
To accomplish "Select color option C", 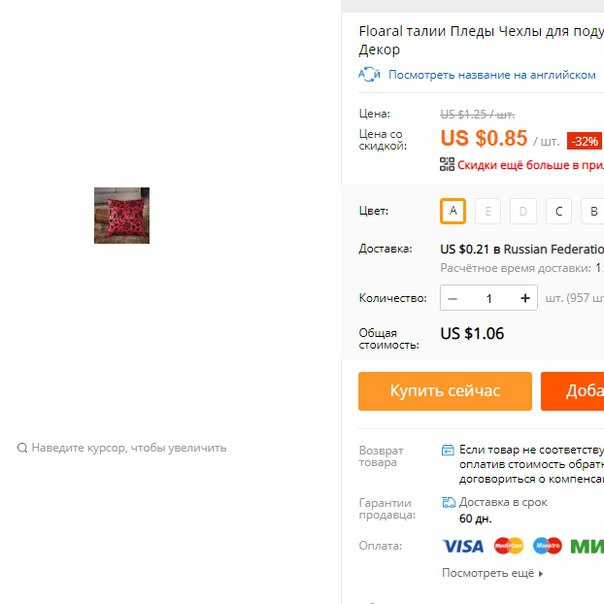I will [x=559, y=211].
